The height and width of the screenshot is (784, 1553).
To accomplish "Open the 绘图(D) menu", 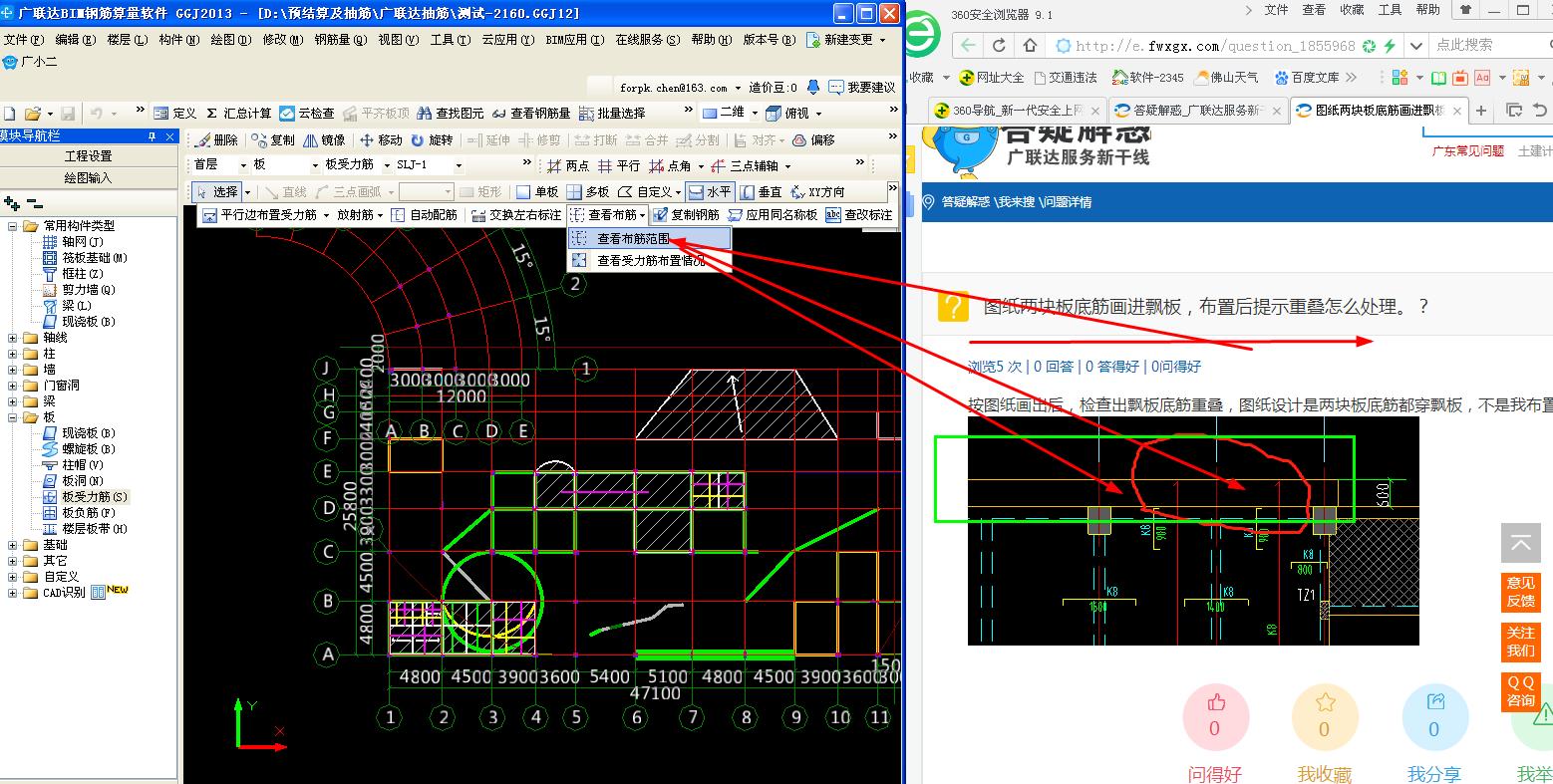I will click(230, 40).
